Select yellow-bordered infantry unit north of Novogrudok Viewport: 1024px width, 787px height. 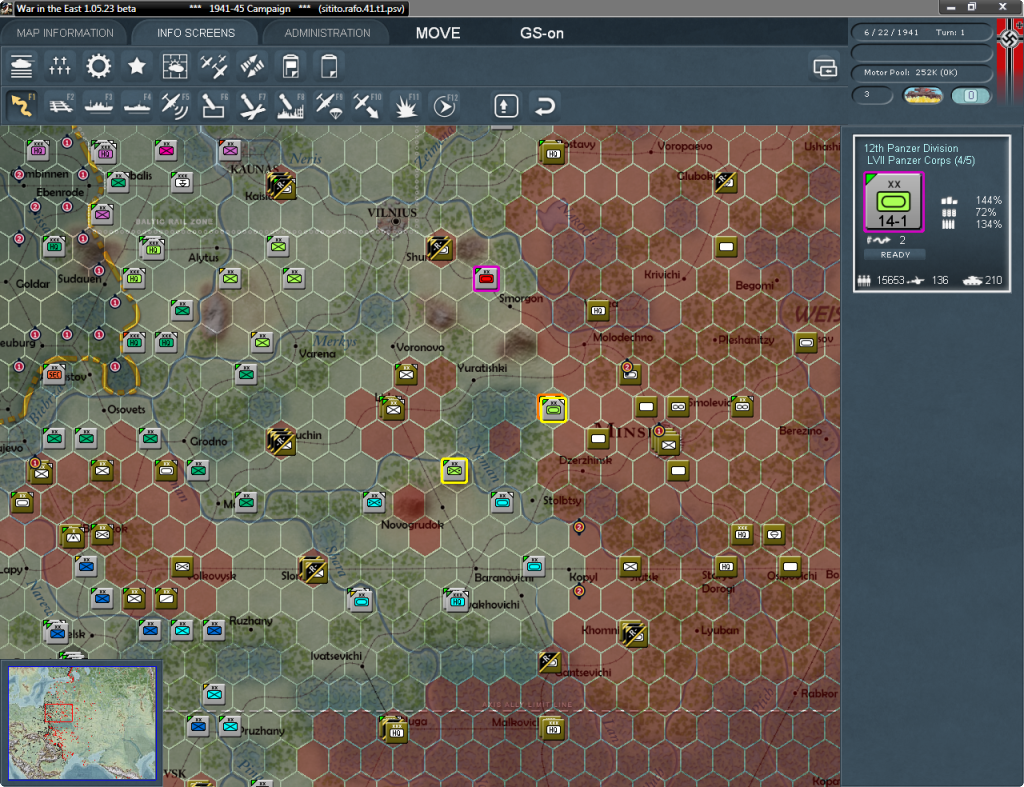point(454,470)
